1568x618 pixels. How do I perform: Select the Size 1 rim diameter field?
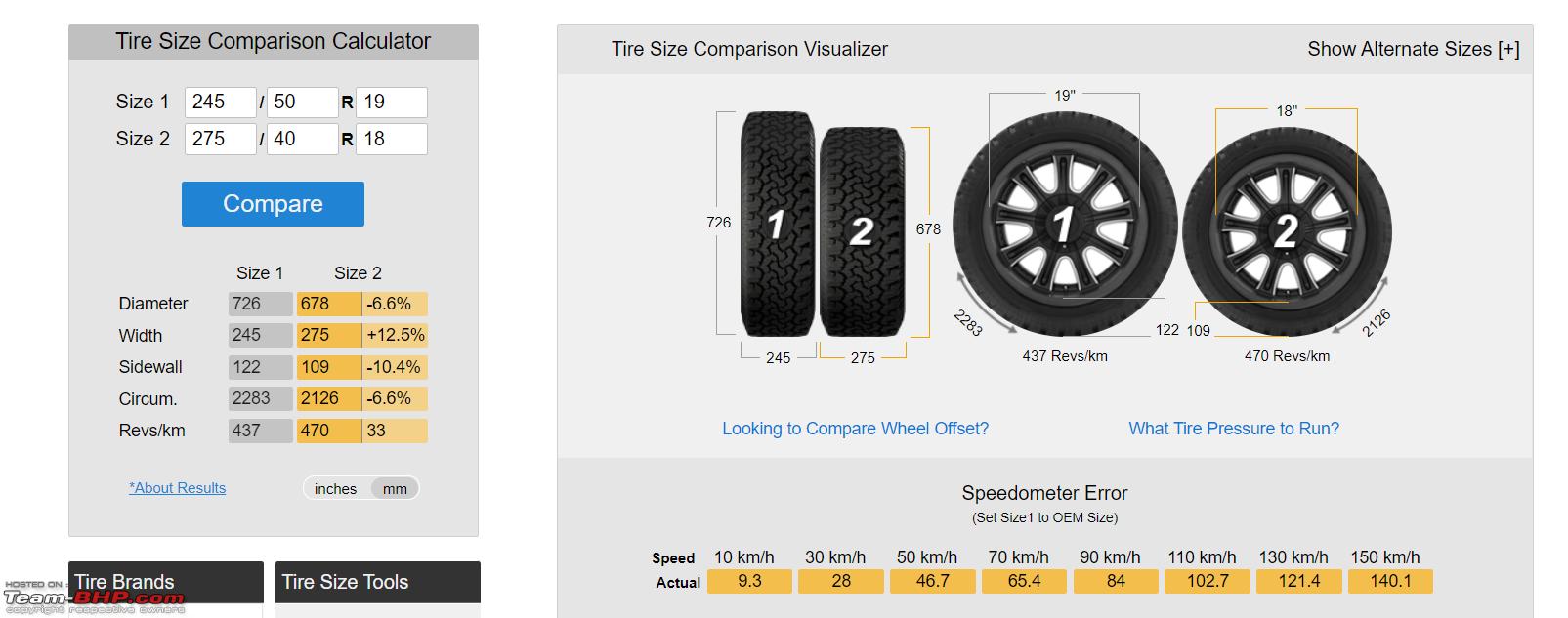coord(392,103)
